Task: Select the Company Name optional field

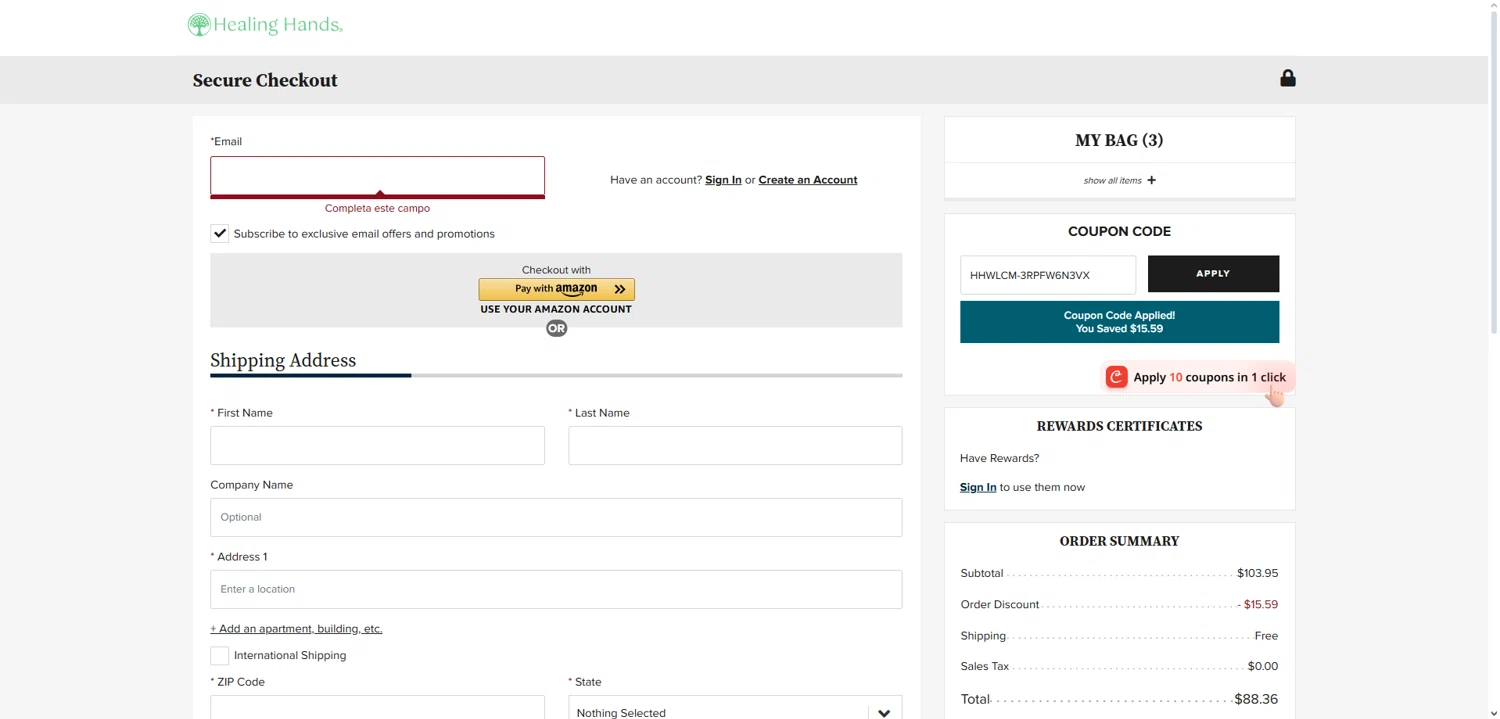Action: [556, 518]
